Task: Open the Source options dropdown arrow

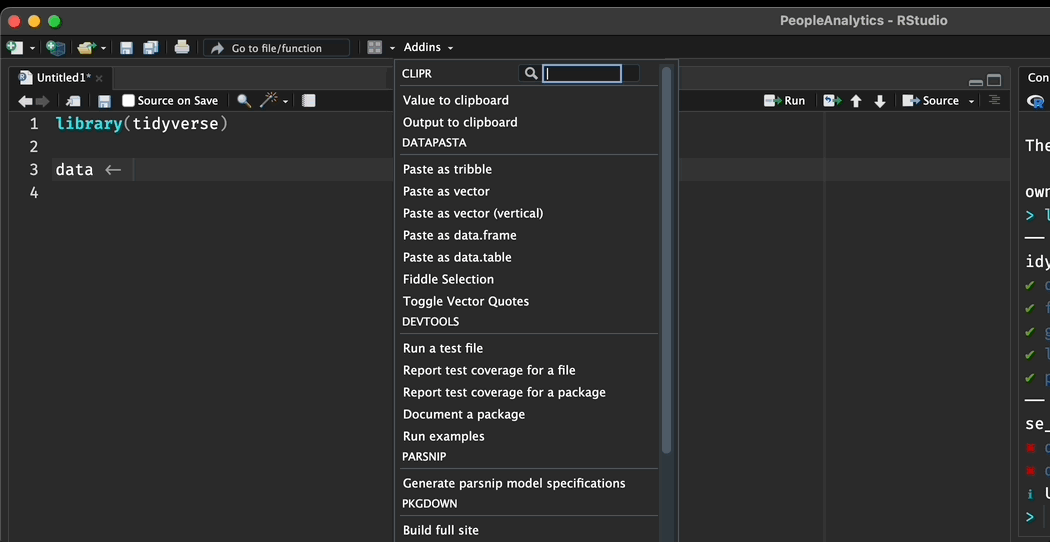Action: click(x=971, y=102)
